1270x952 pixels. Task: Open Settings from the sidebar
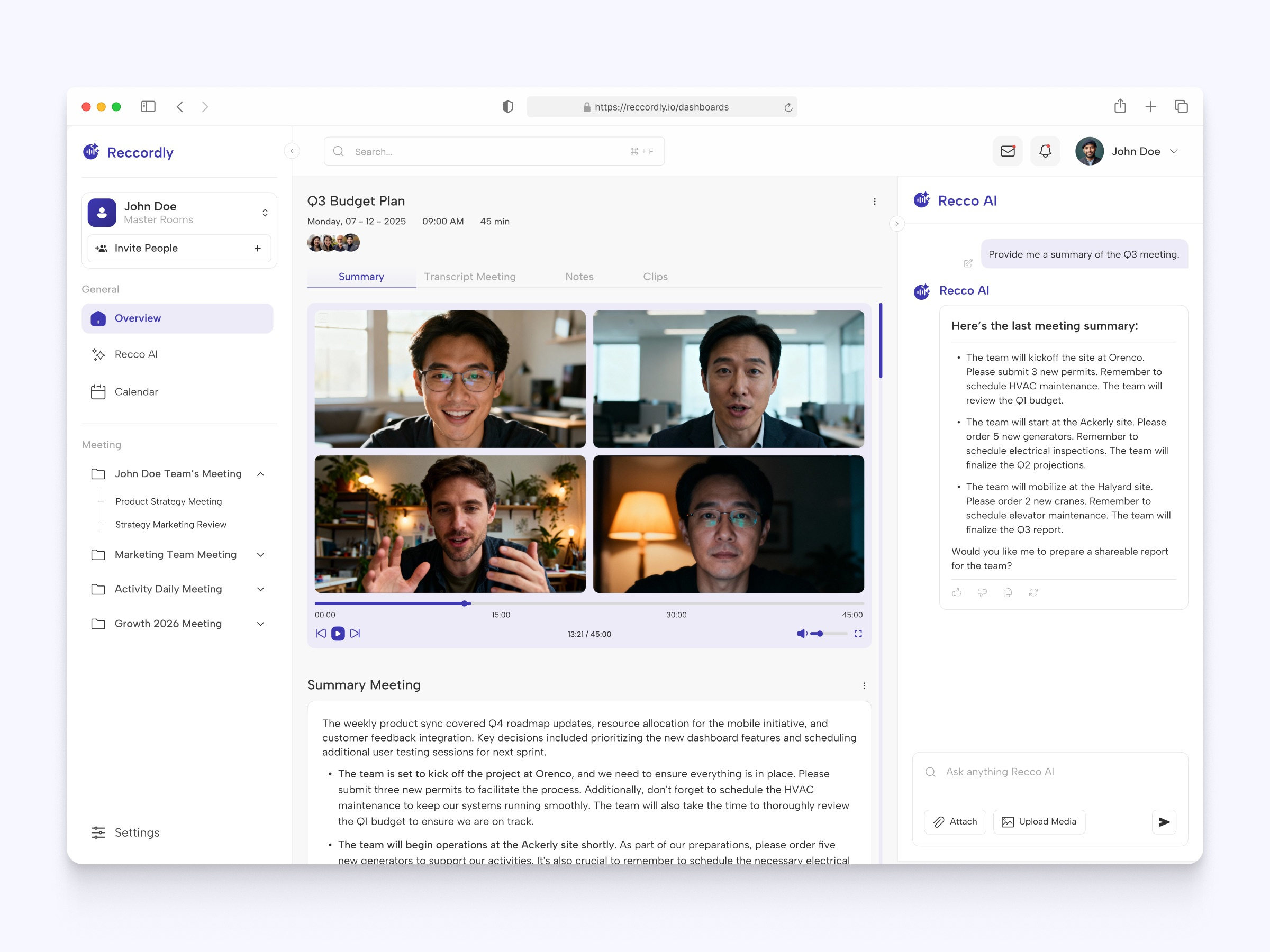coord(137,832)
